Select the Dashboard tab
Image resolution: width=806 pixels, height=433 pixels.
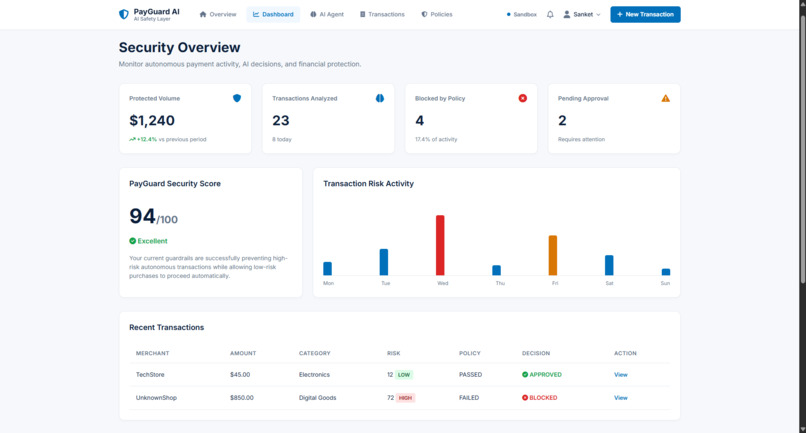click(x=273, y=14)
